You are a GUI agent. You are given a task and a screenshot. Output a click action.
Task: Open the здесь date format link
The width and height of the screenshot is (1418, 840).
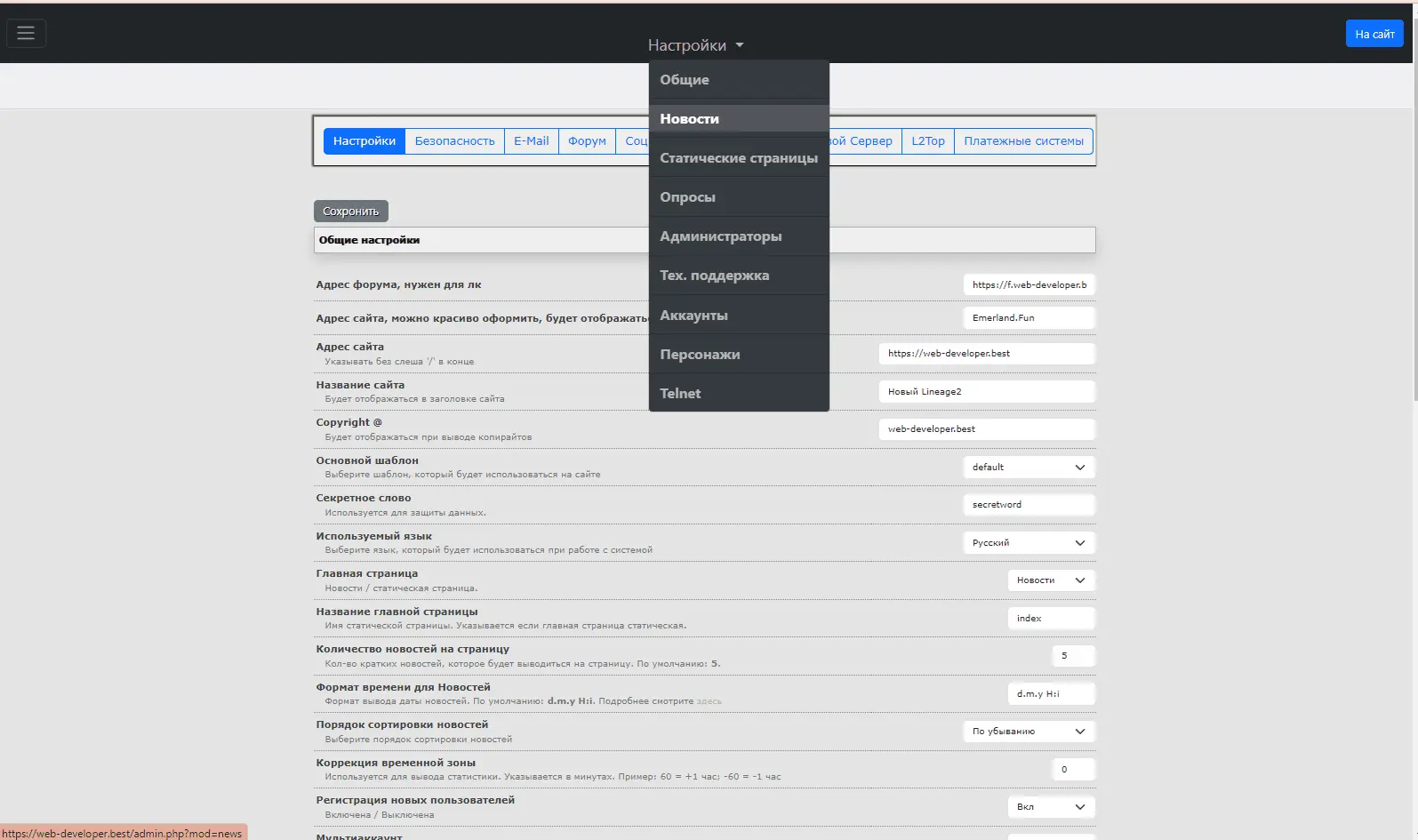click(709, 701)
